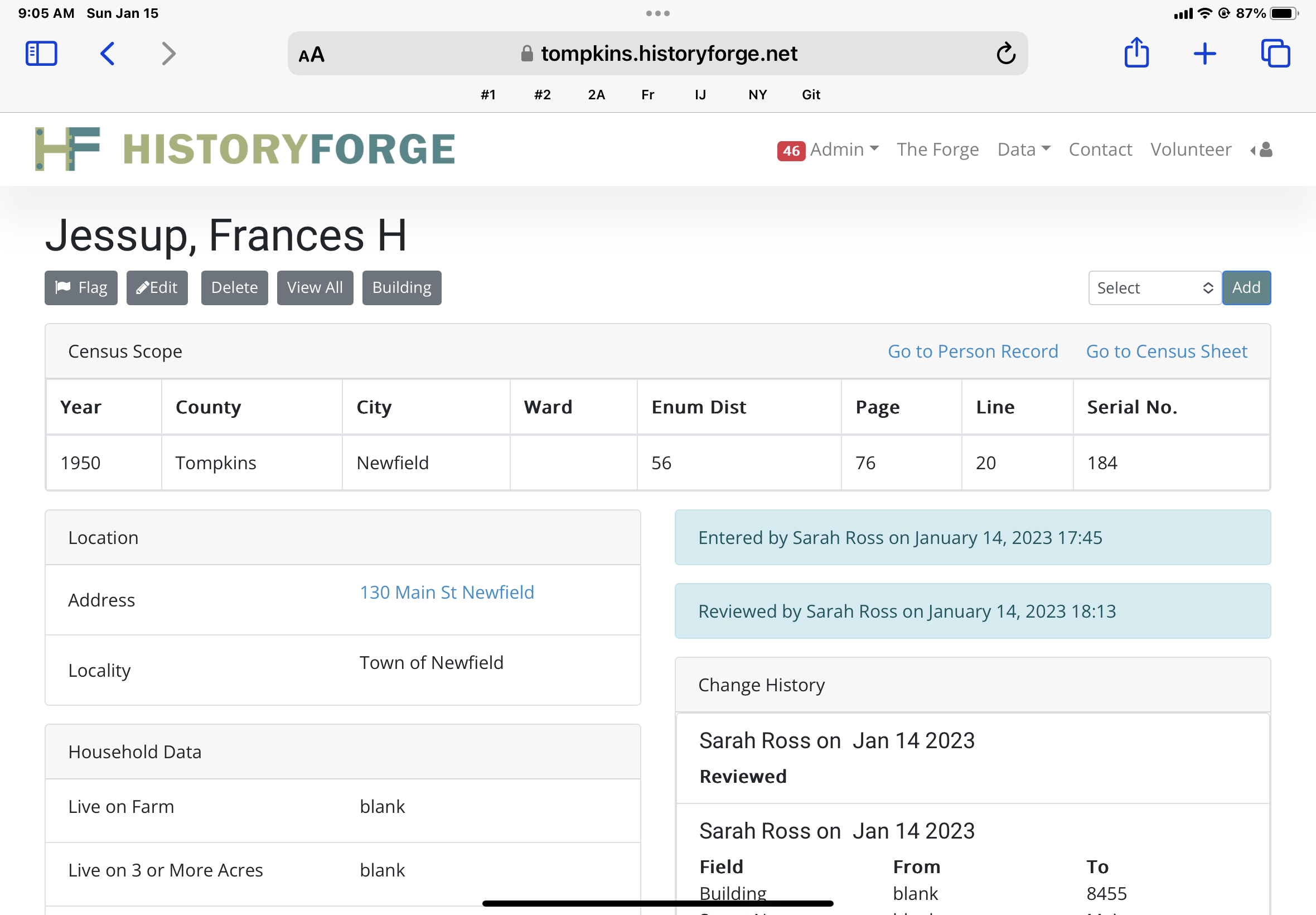
Task: Click the browser forward arrow
Action: (x=168, y=54)
